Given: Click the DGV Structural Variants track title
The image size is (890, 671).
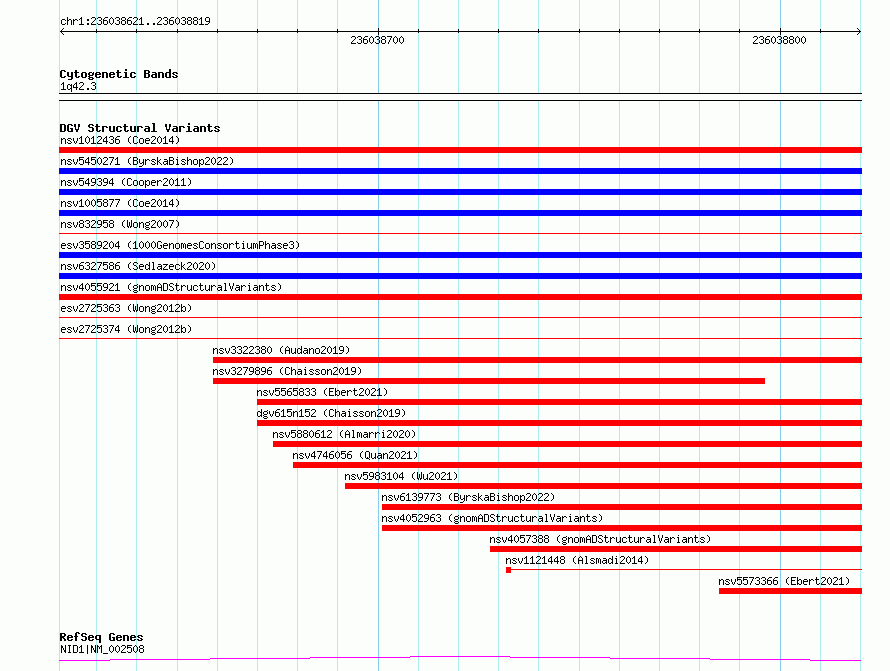Looking at the screenshot, I should (x=140, y=128).
